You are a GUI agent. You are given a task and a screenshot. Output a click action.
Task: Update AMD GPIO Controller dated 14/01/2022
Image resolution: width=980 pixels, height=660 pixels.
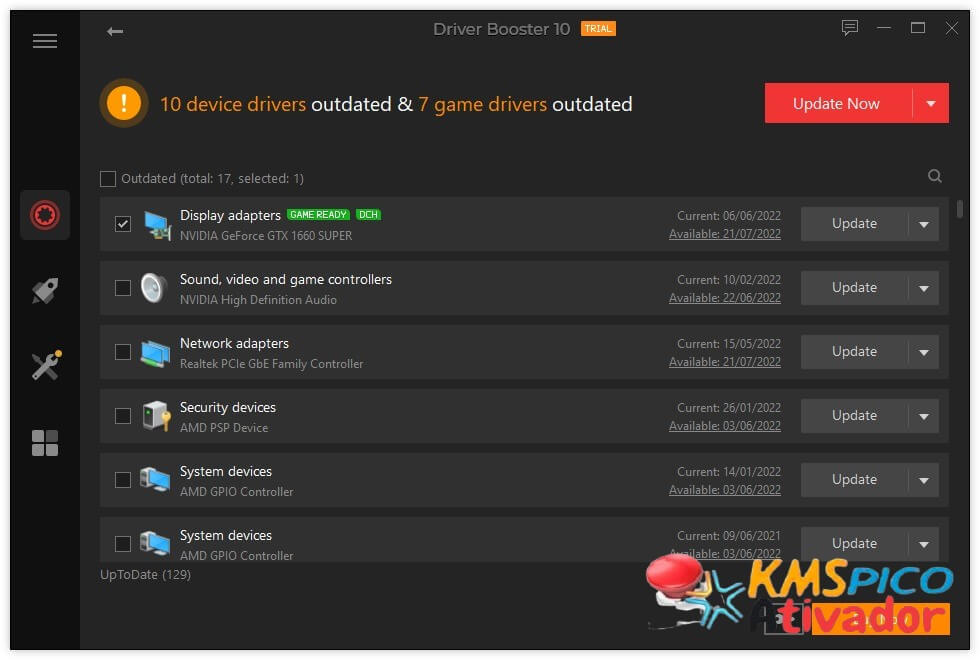tap(854, 480)
